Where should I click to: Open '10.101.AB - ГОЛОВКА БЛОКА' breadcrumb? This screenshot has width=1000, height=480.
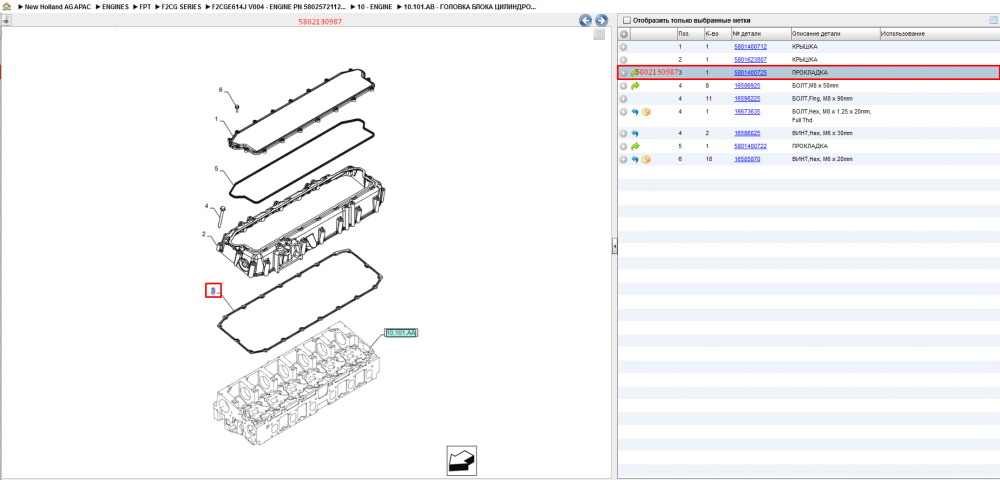[469, 6]
